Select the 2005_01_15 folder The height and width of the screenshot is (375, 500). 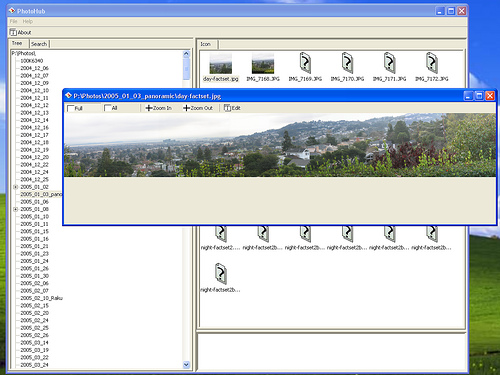[34, 231]
